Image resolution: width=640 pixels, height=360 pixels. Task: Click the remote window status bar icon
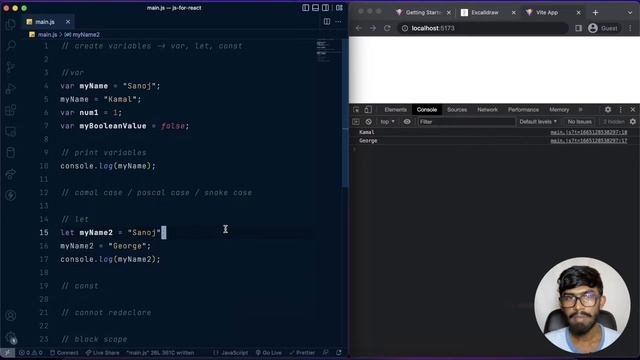click(7, 353)
